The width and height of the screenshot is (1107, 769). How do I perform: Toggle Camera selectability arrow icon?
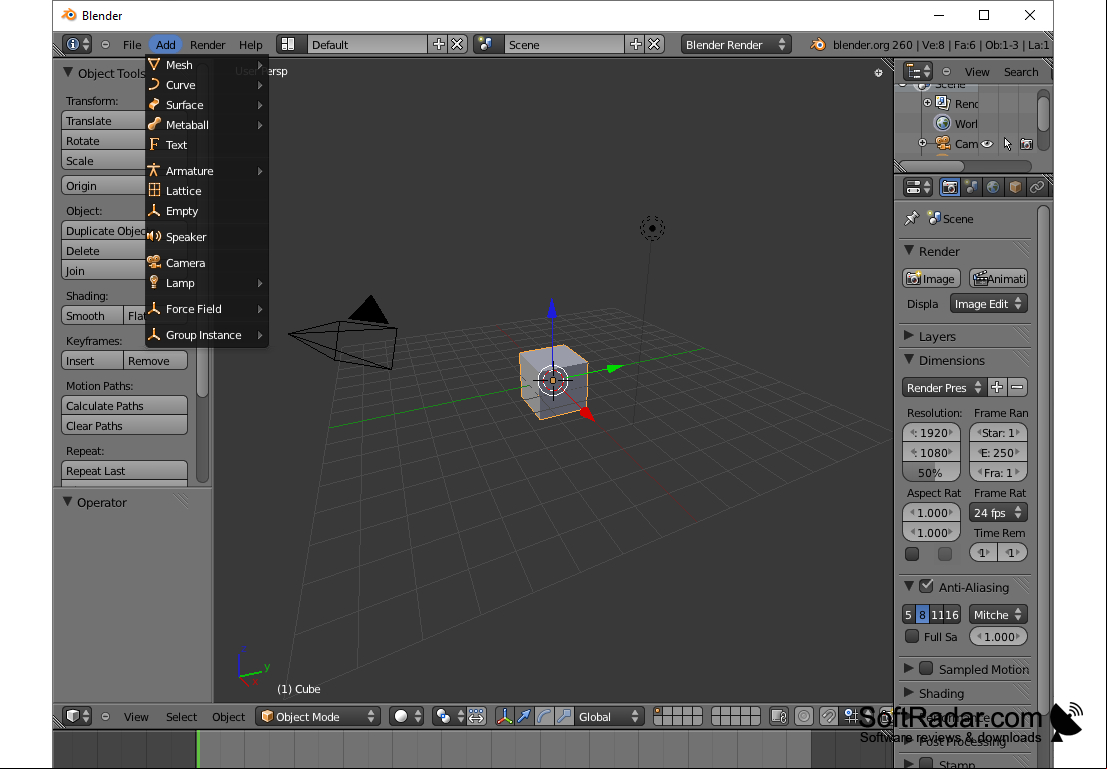click(1007, 144)
